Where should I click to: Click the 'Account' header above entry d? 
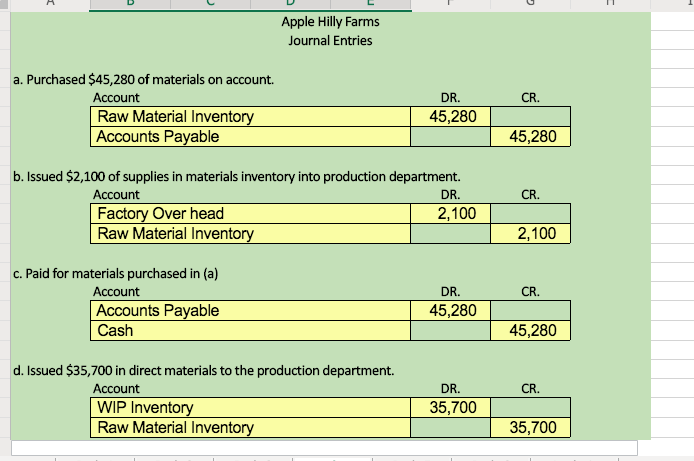116,388
